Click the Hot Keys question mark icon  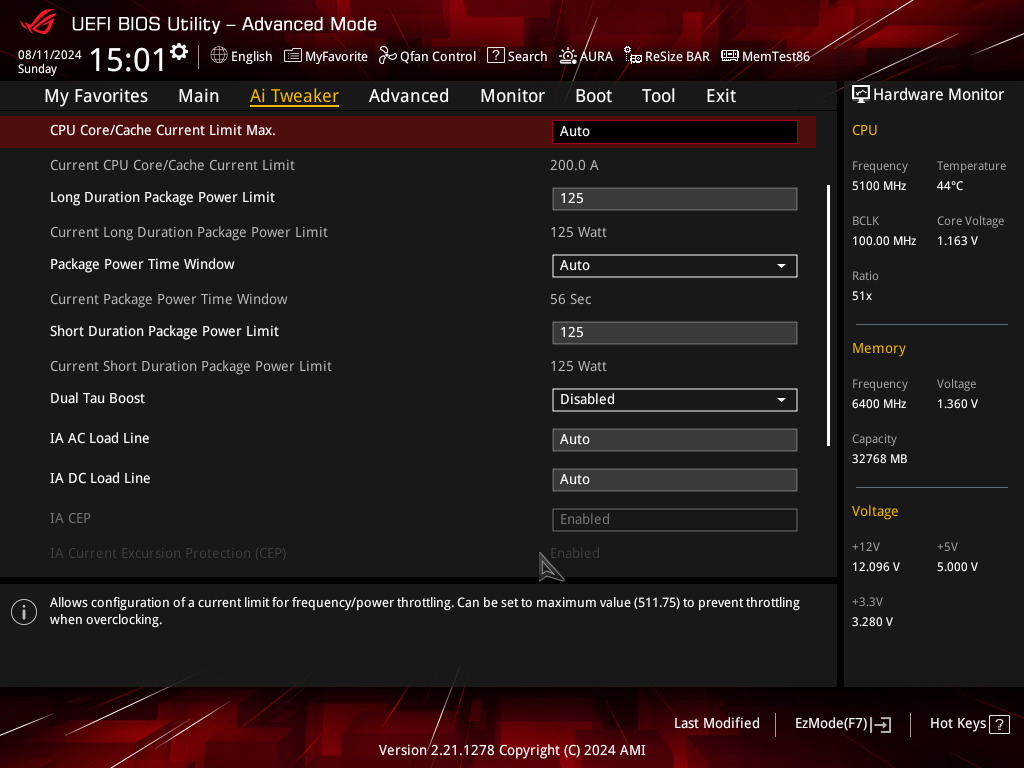pyautogui.click(x=999, y=724)
